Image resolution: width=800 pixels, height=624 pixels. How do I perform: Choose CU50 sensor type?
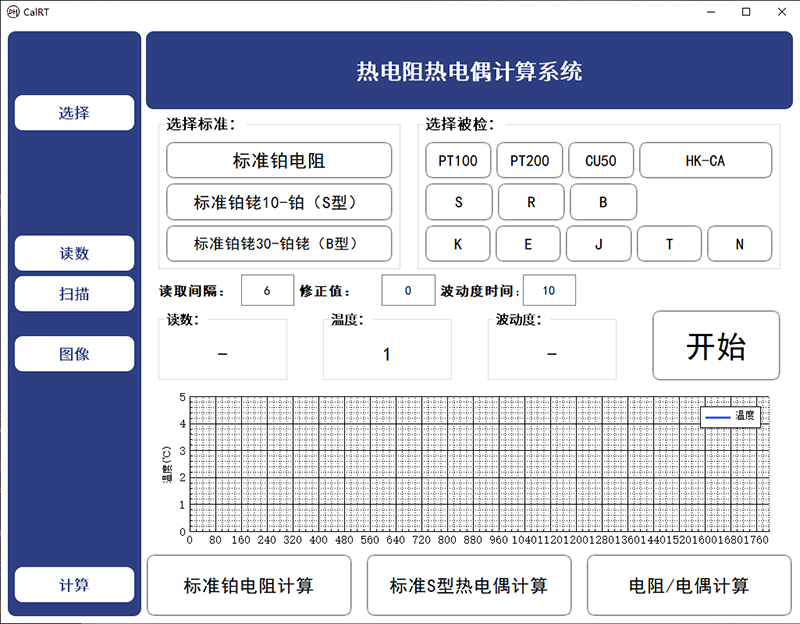click(x=601, y=160)
